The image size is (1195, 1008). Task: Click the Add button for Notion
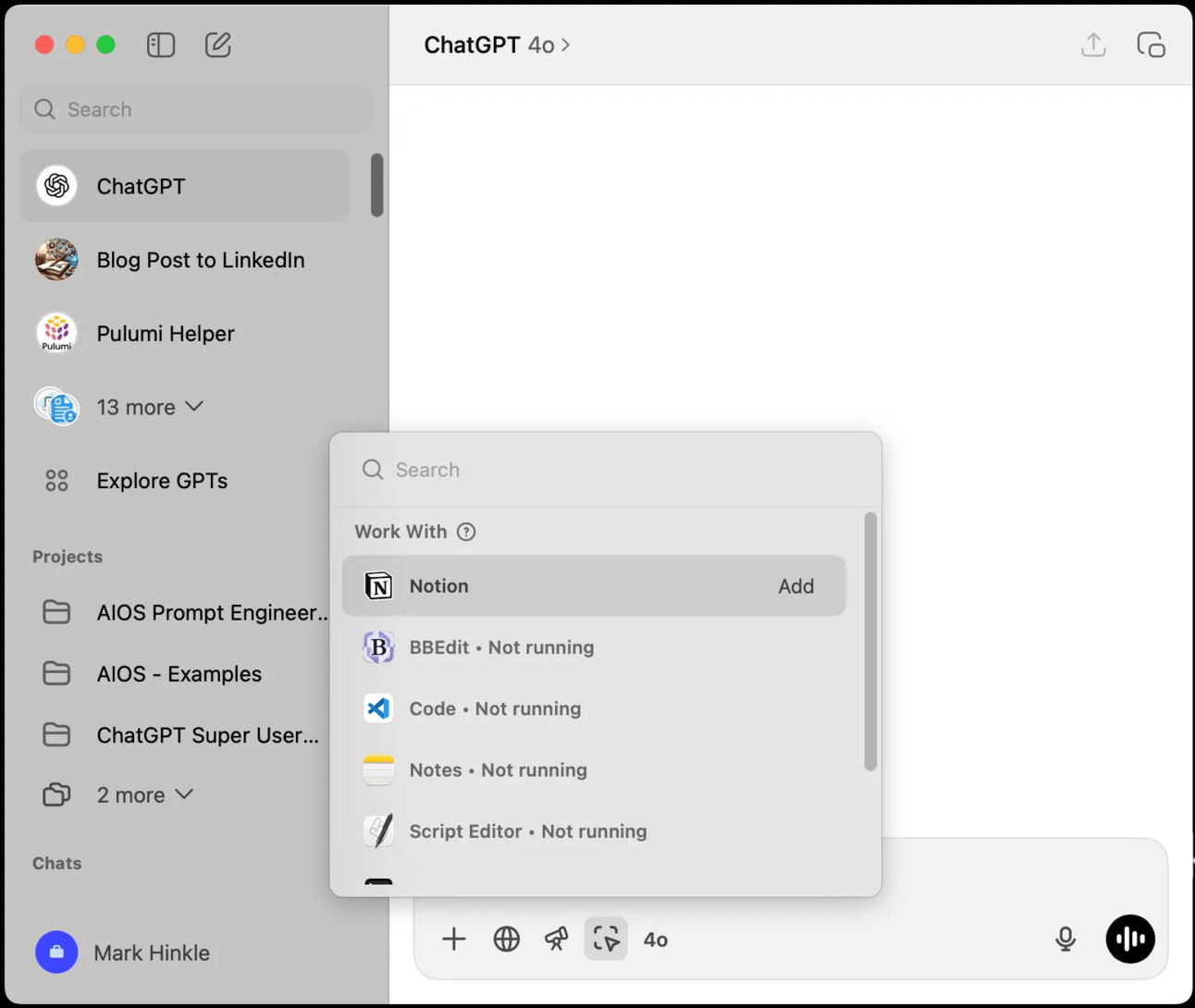click(x=796, y=586)
